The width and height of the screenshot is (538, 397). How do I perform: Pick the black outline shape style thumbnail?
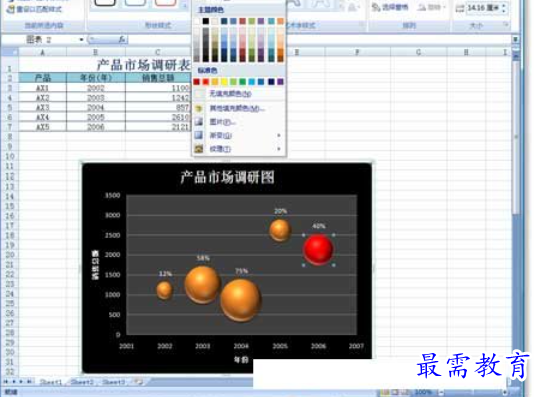click(x=105, y=3)
